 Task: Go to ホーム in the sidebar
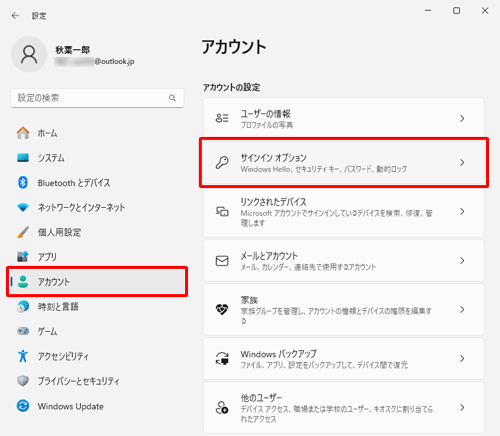tap(97, 133)
